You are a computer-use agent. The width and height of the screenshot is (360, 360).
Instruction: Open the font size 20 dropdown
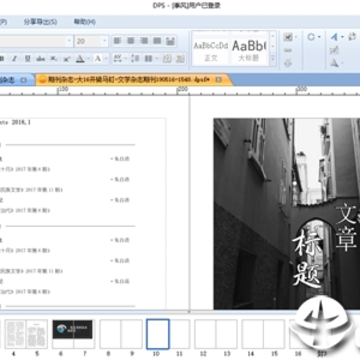pyautogui.click(x=105, y=41)
